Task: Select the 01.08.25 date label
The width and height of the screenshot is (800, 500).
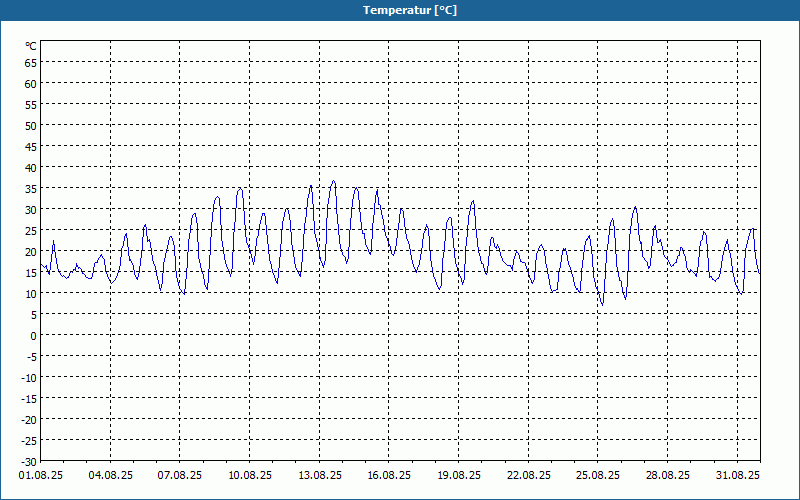Action: [41, 475]
